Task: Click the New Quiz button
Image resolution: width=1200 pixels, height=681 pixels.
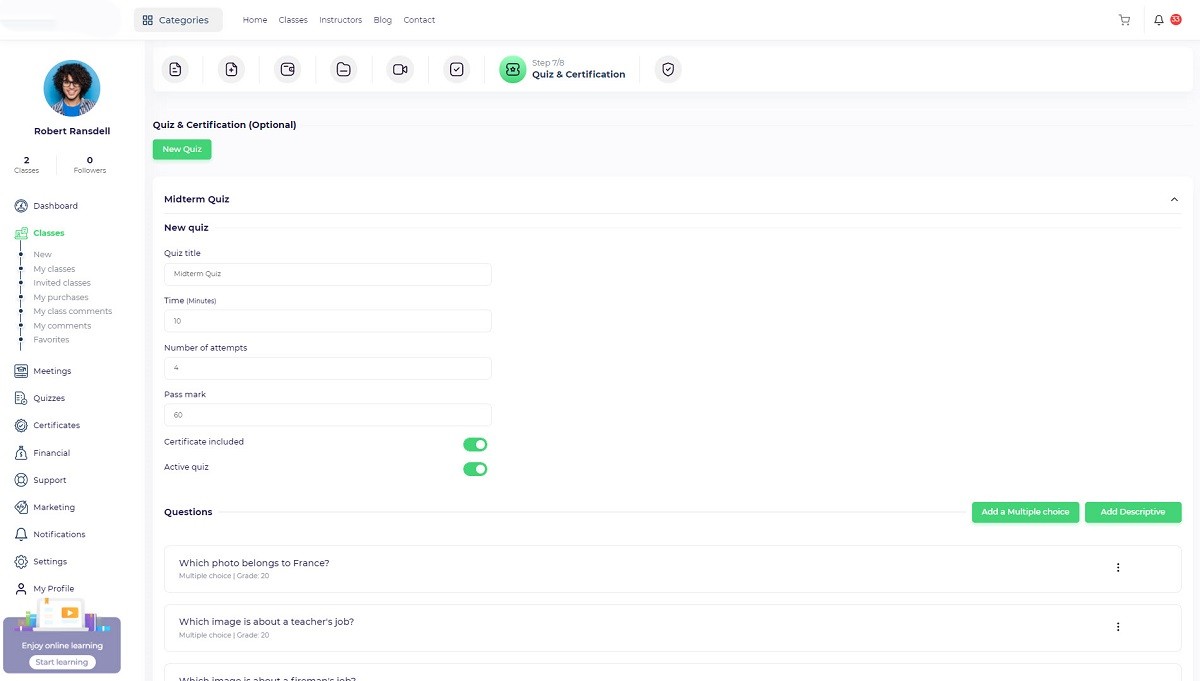Action: point(182,149)
